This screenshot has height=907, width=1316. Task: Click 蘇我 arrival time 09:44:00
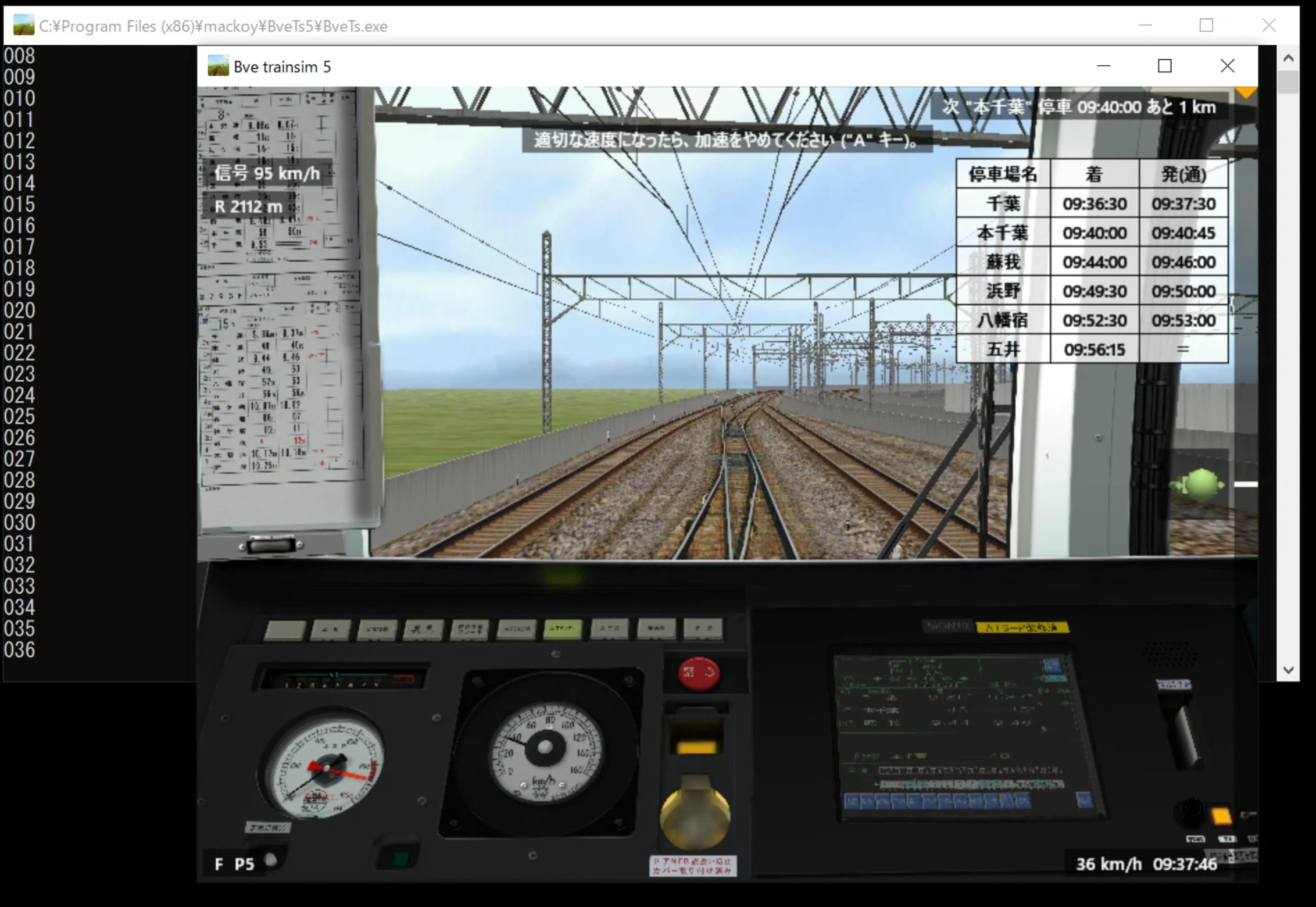1095,262
